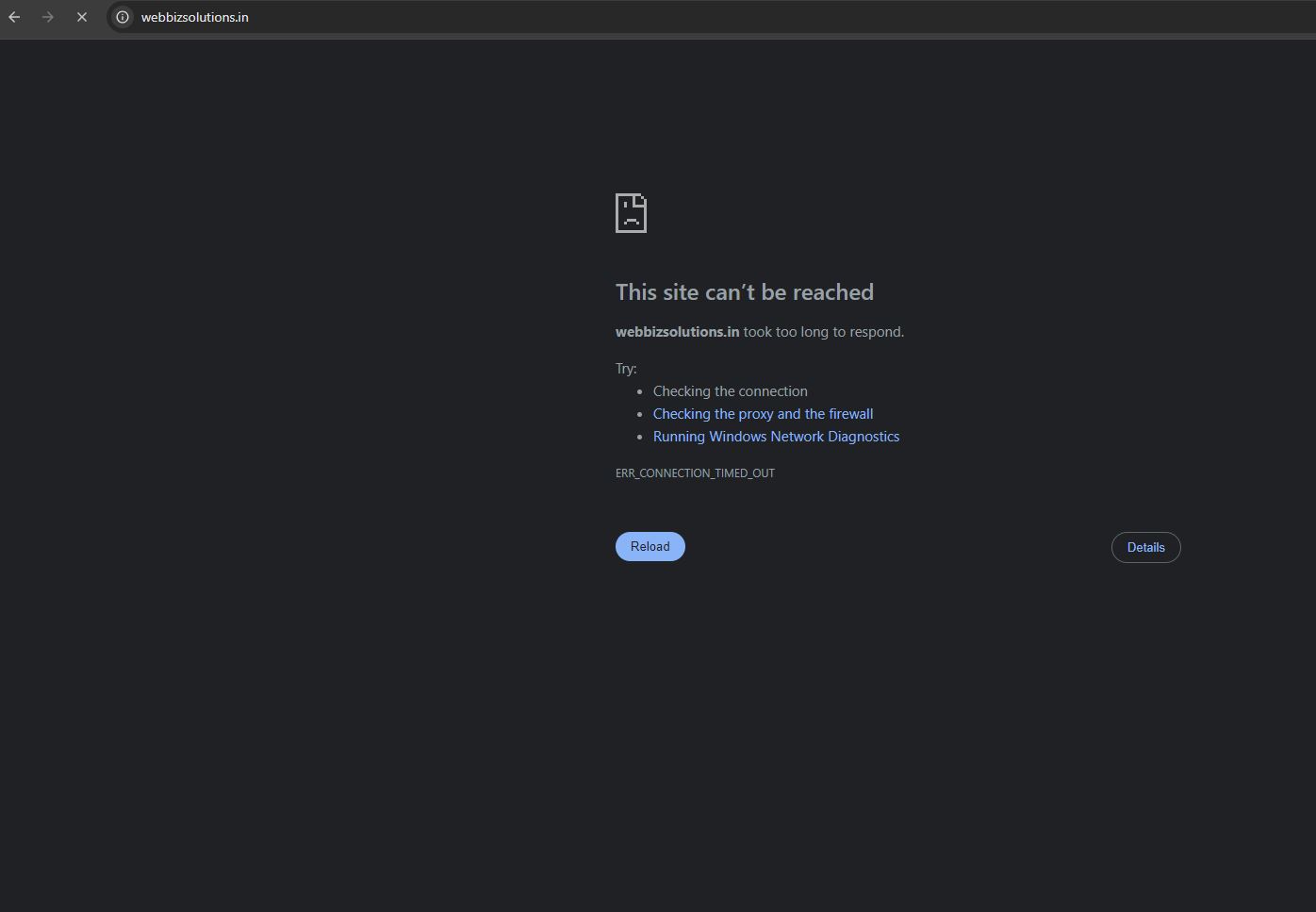1316x912 pixels.
Task: Open the site information icon
Action: 123,17
